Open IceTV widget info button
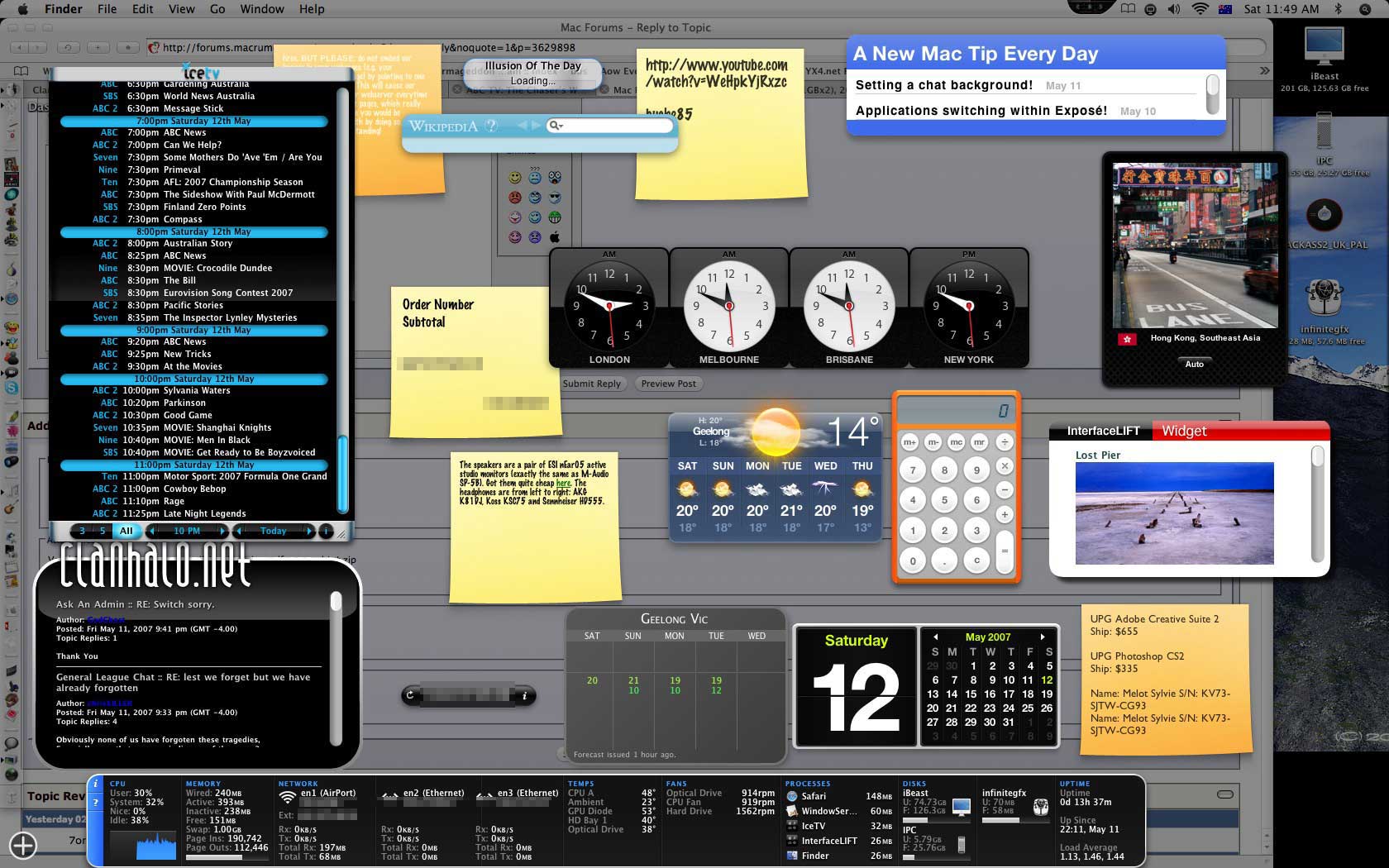Viewport: 1389px width, 868px height. [x=326, y=531]
